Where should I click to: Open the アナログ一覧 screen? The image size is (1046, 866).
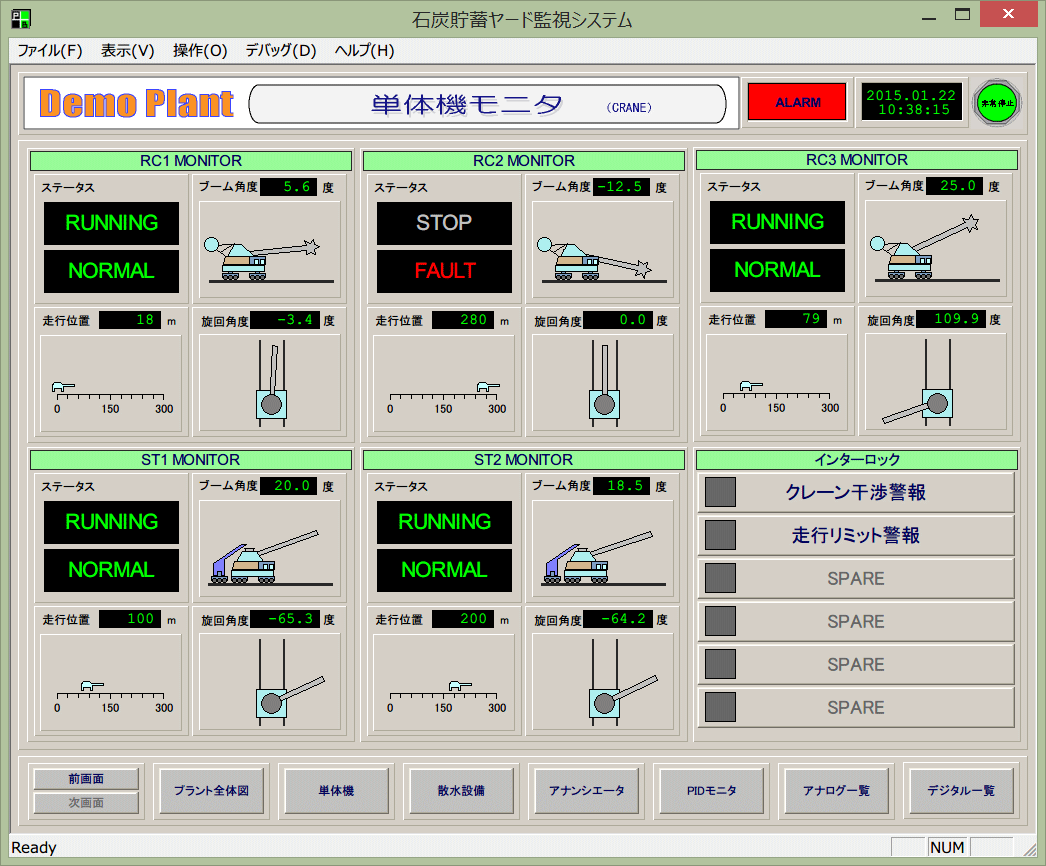pyautogui.click(x=837, y=791)
